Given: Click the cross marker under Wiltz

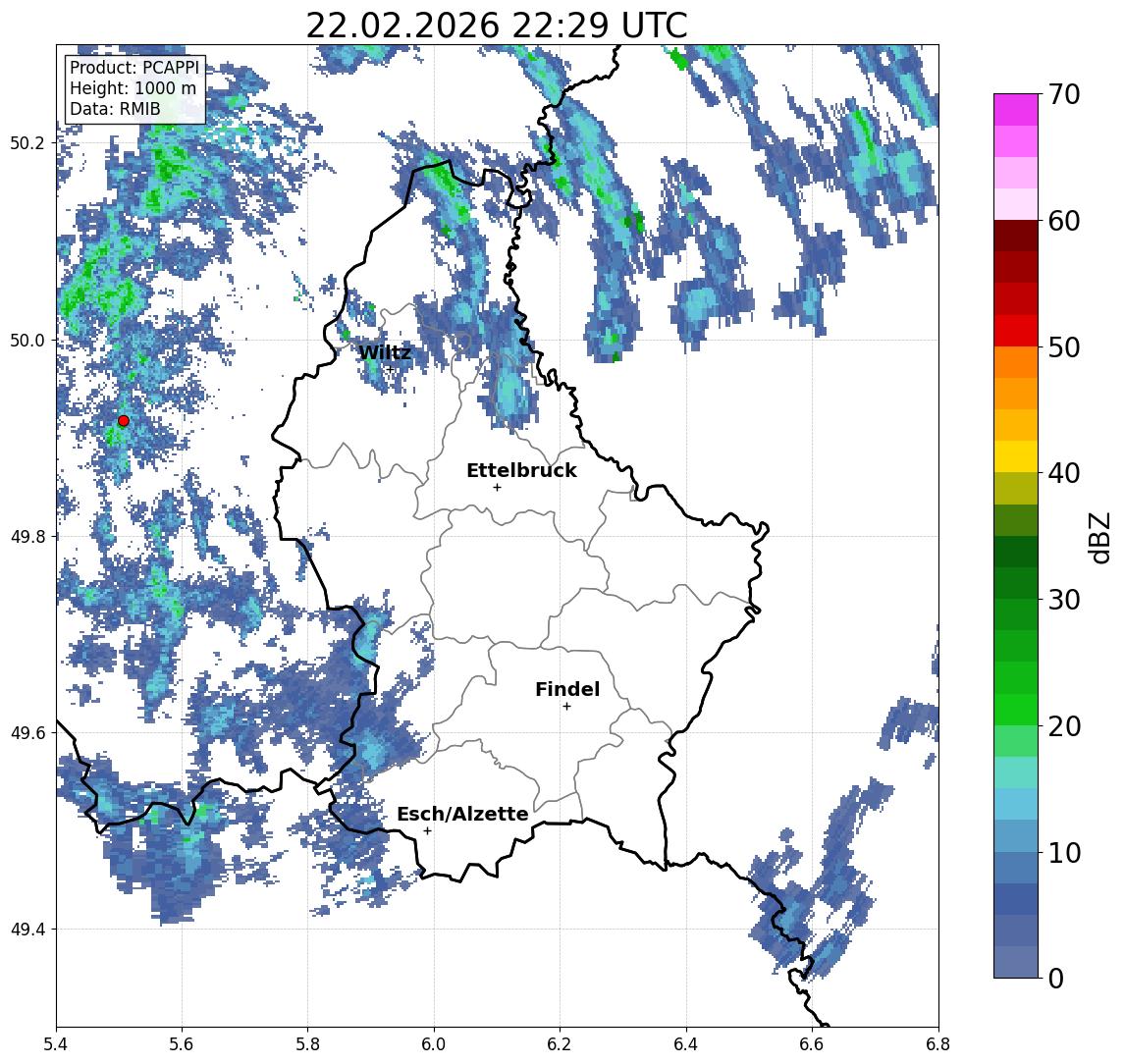Looking at the screenshot, I should click(390, 369).
